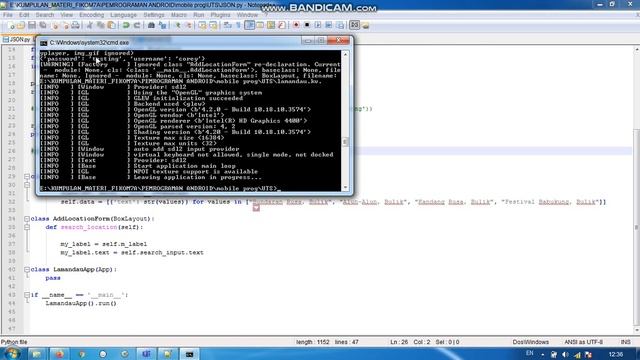Open the taskbar volume icon

coord(565,355)
